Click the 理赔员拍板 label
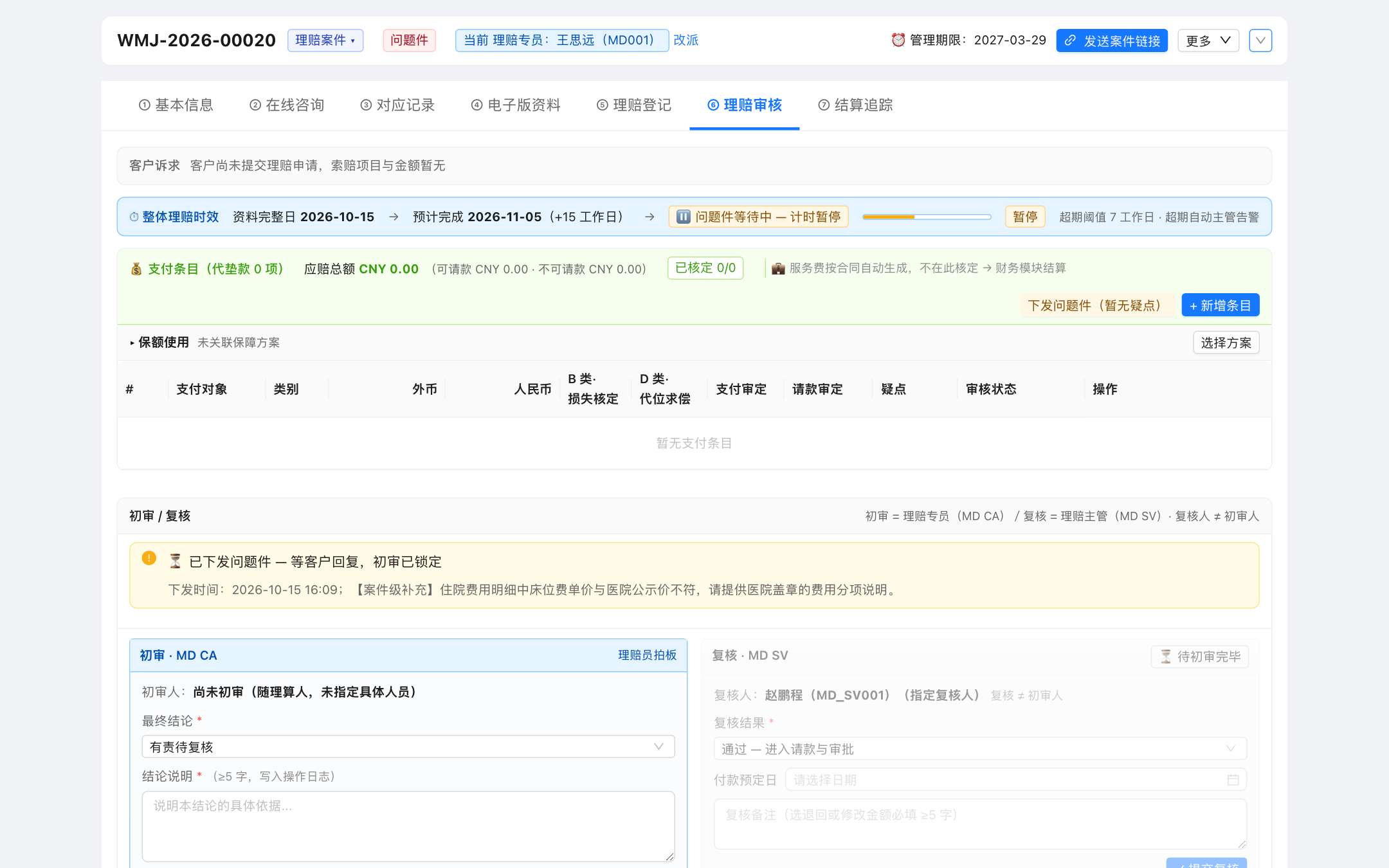The image size is (1389, 868). (x=647, y=655)
